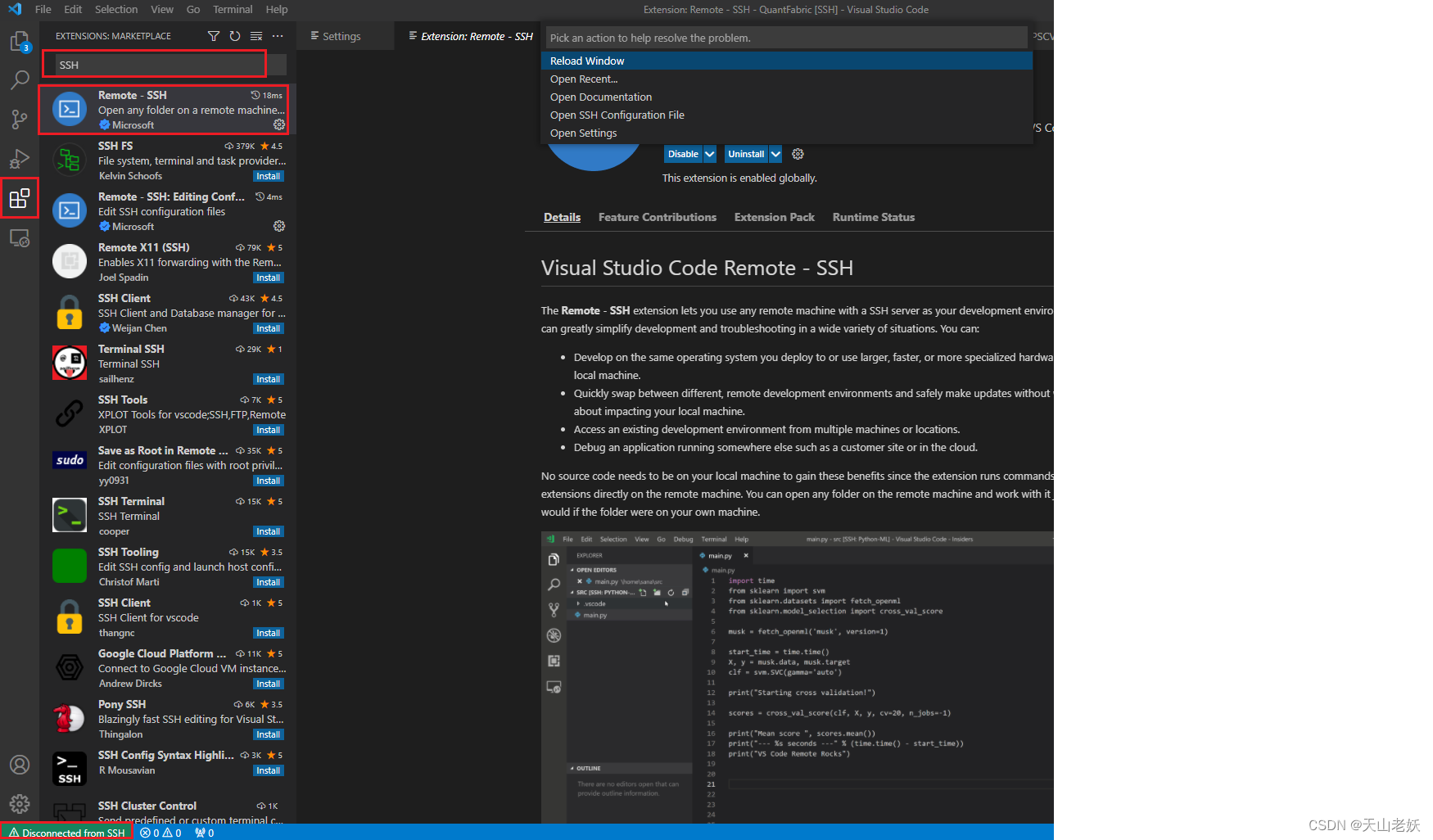The height and width of the screenshot is (840, 1433).
Task: Click the SSH Terminal extension icon
Action: 70,515
